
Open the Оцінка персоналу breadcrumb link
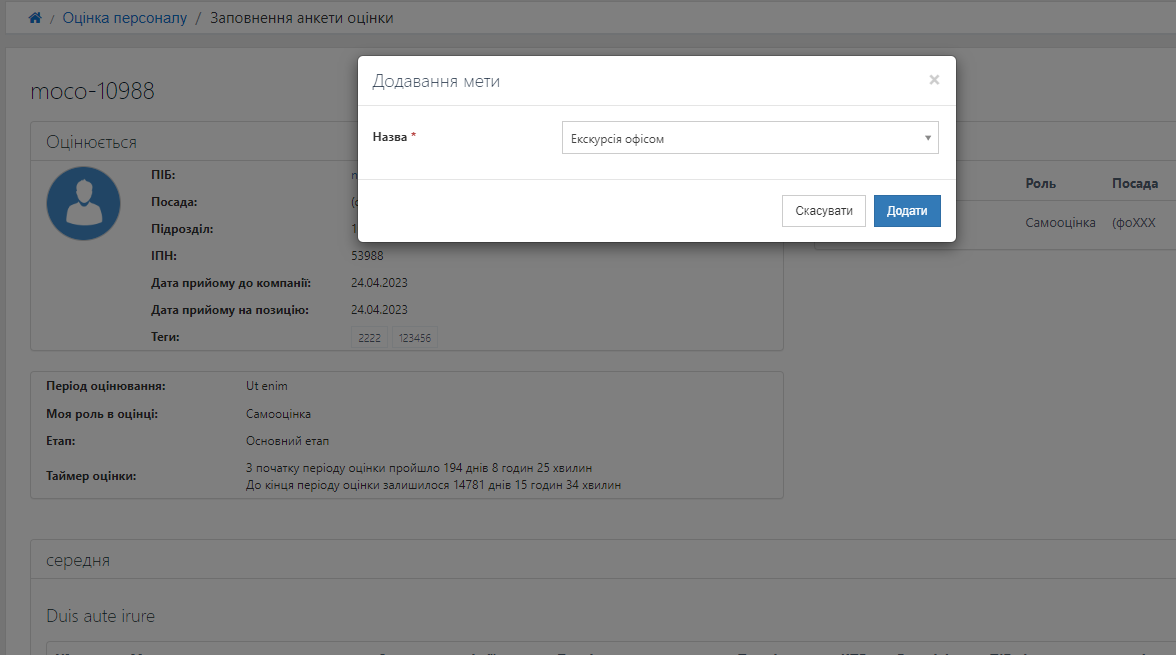(124, 17)
